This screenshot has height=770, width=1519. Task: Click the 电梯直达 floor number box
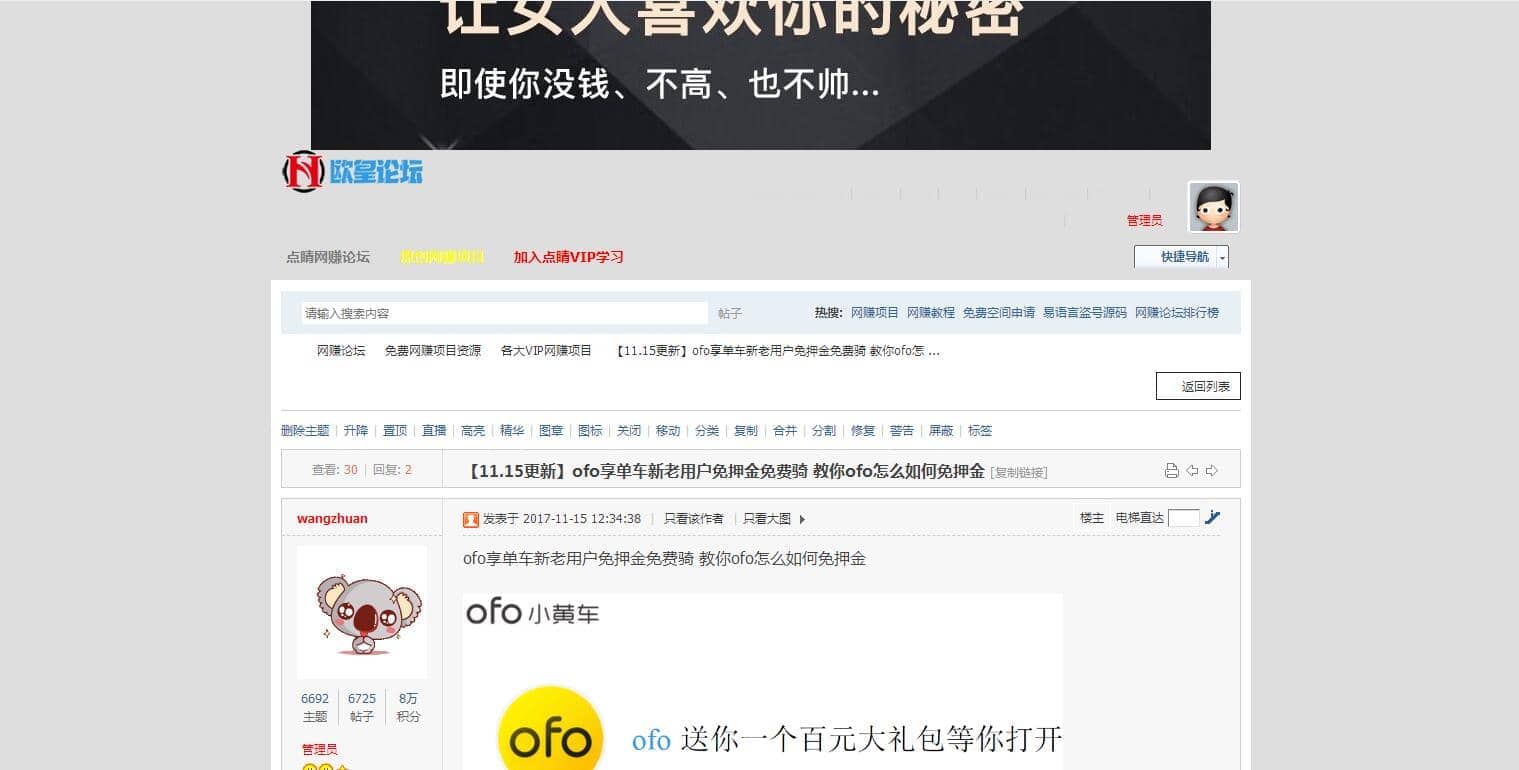pos(1184,518)
